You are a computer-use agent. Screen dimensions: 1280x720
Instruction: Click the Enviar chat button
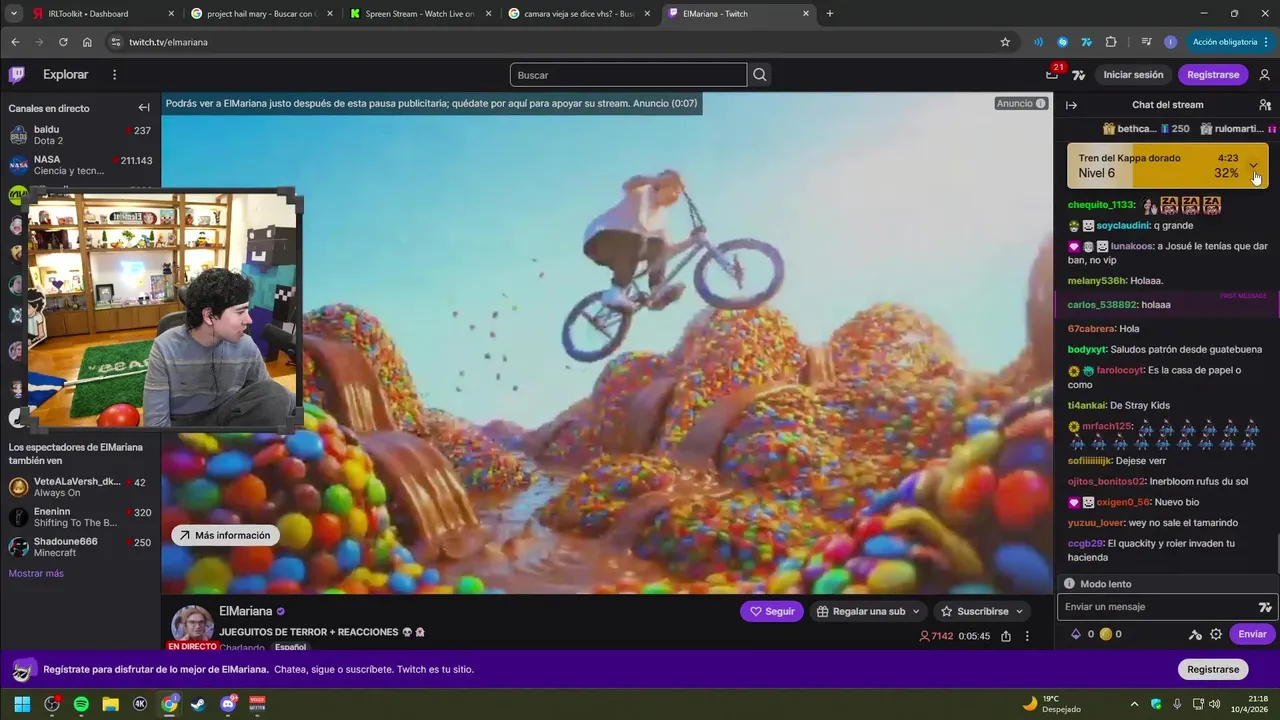[x=1252, y=634]
